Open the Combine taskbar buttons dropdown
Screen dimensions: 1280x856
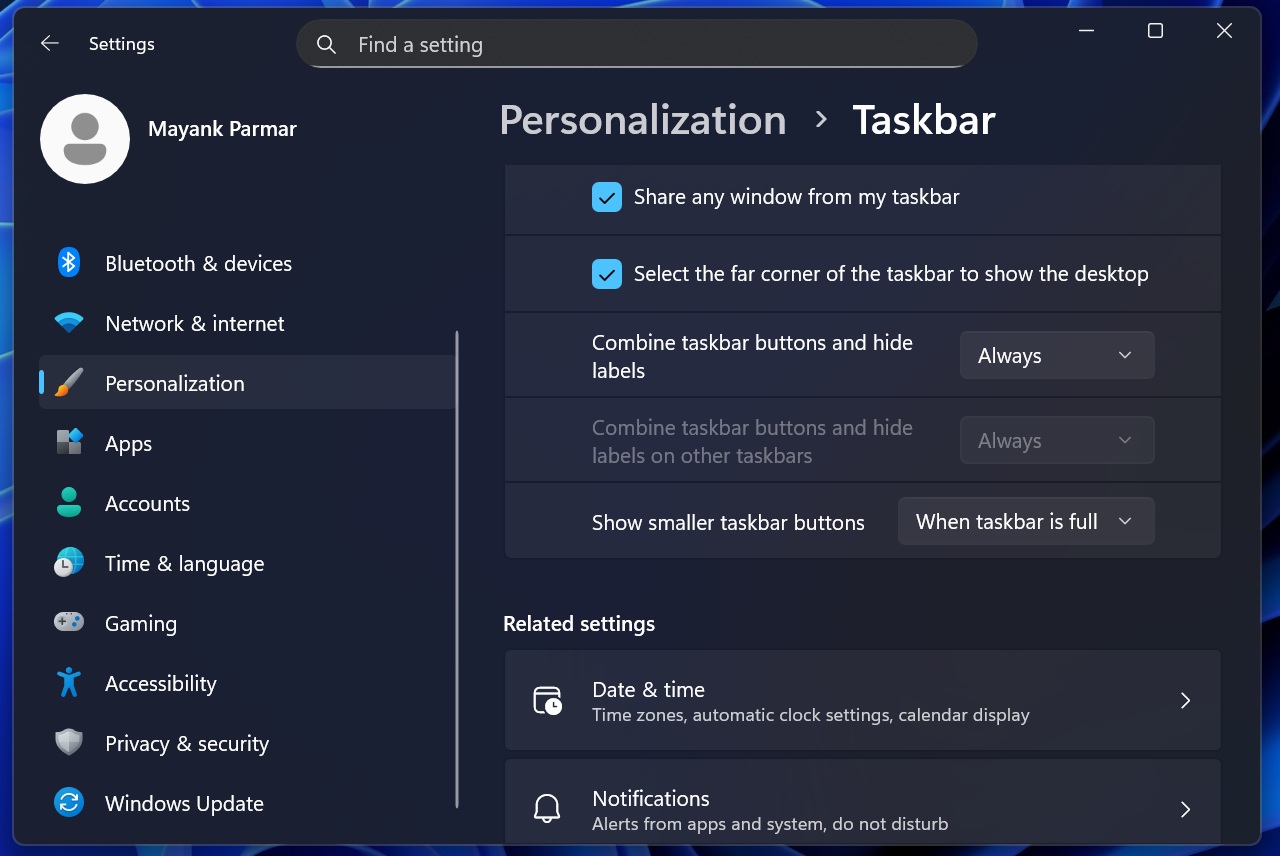click(1056, 355)
